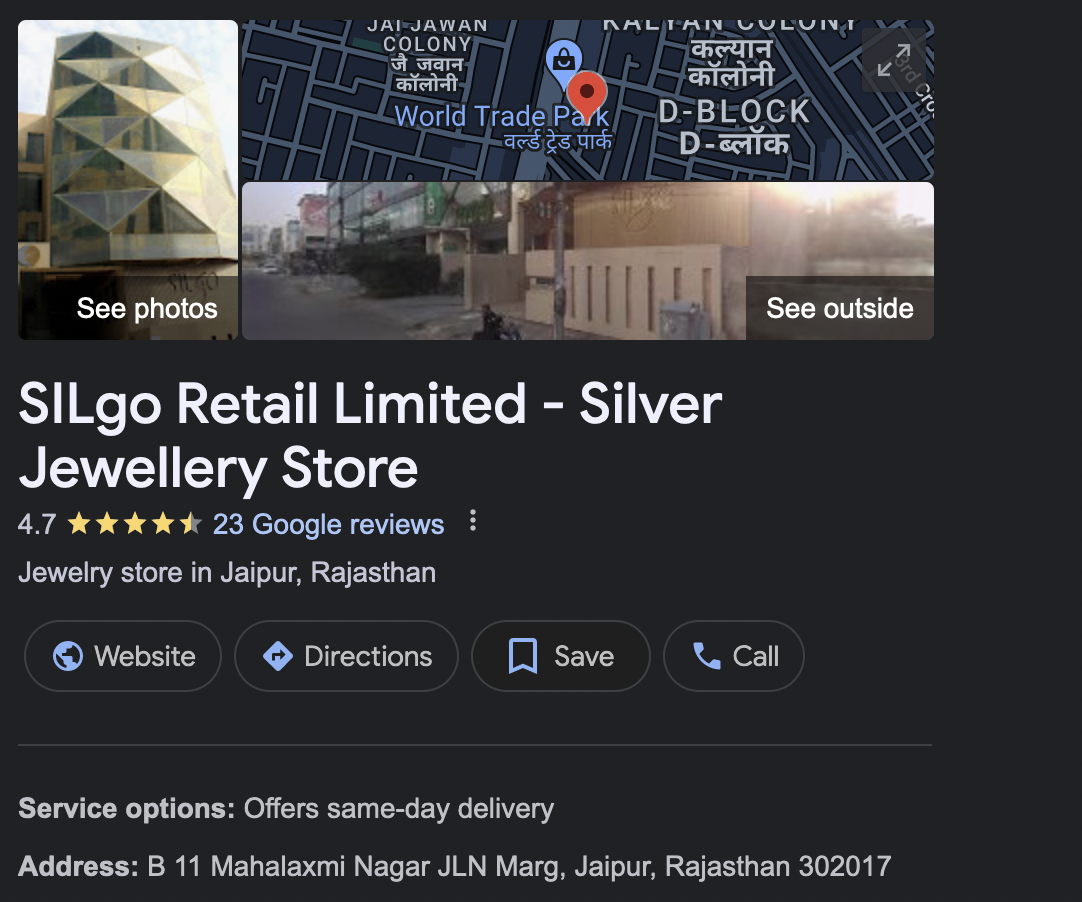Click the store address text
The width and height of the screenshot is (1082, 902).
(519, 866)
